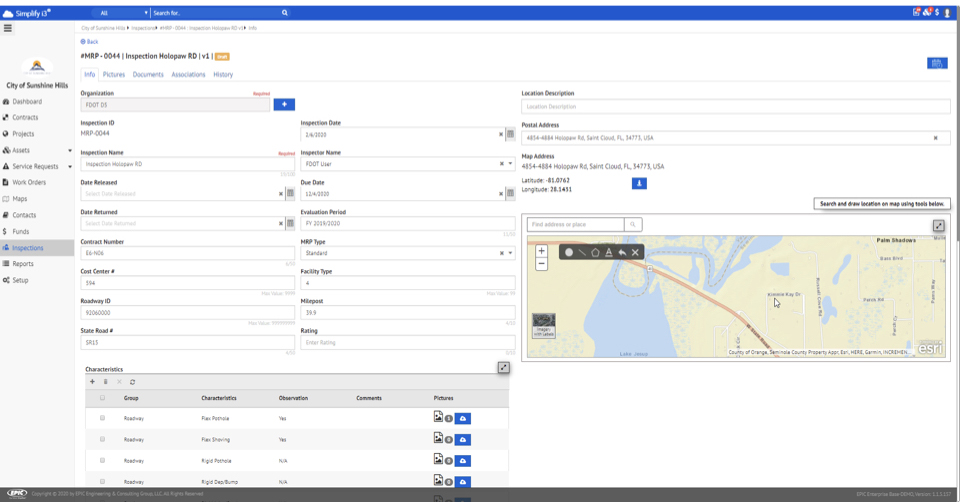Select the polygon draw tool on map

pyautogui.click(x=595, y=253)
